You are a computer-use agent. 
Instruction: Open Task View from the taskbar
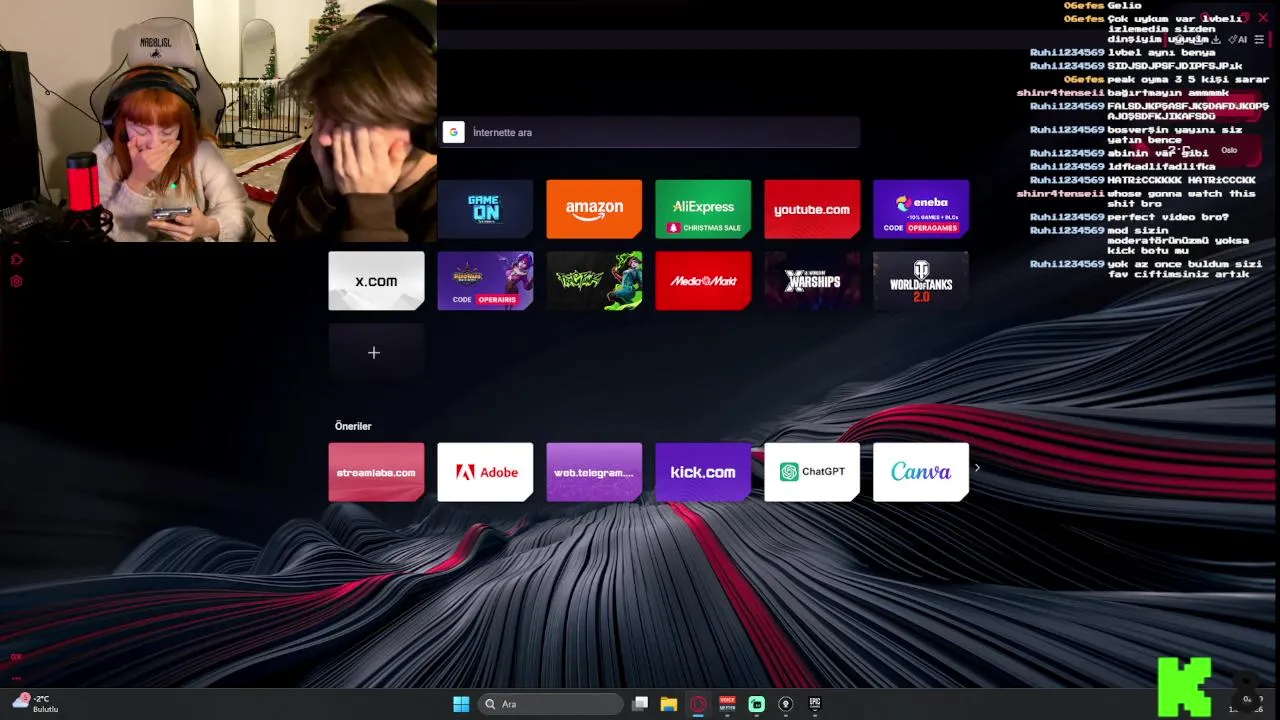click(640, 704)
